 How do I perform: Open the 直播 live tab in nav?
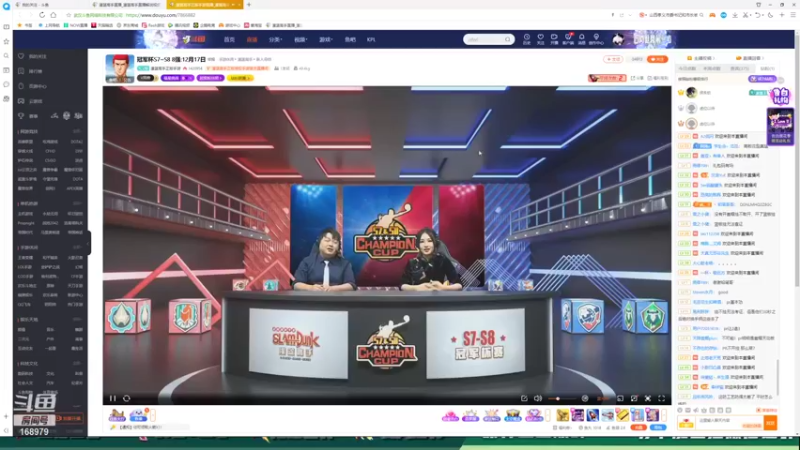(252, 39)
